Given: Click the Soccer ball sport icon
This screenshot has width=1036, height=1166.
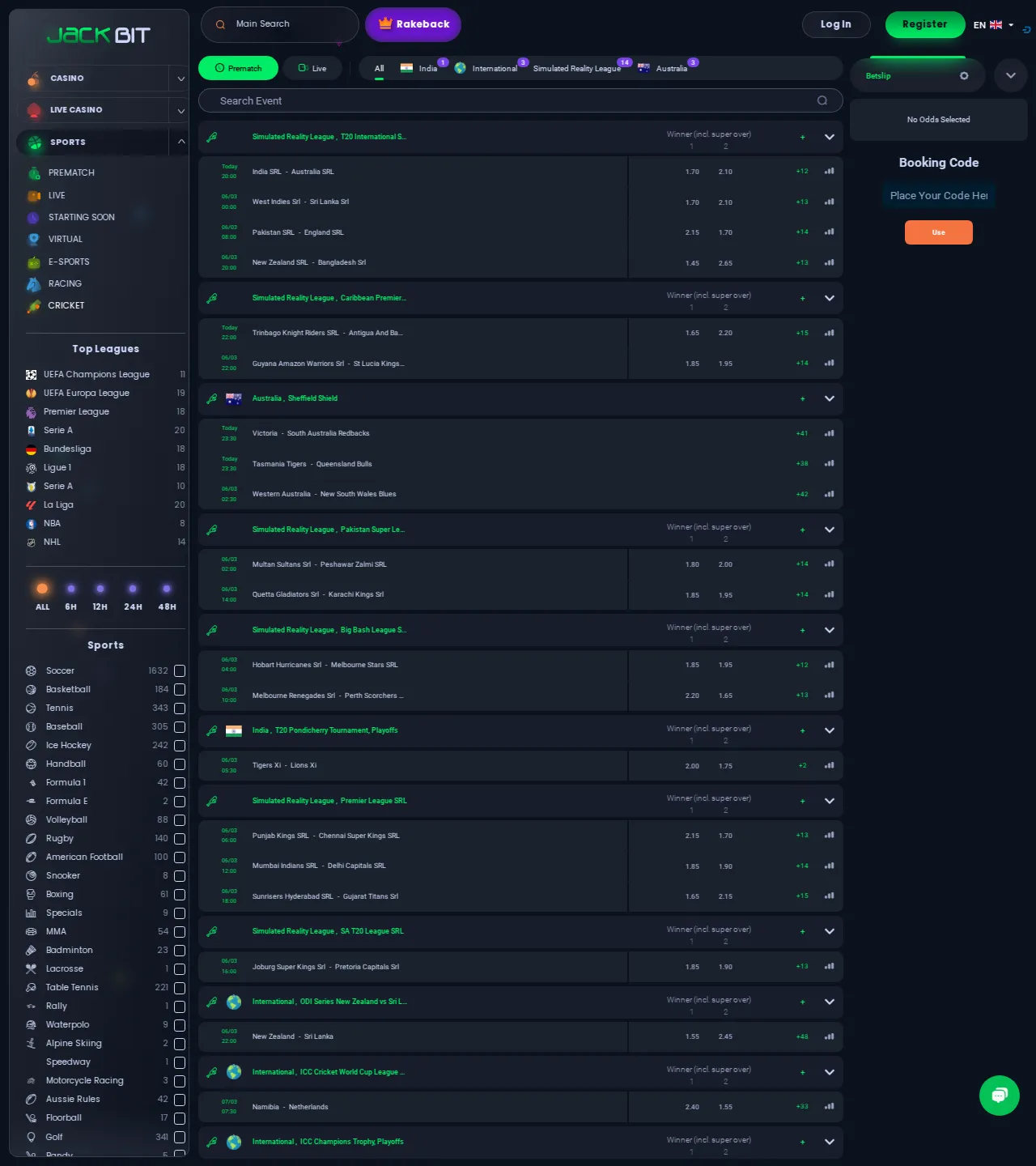Looking at the screenshot, I should click(31, 670).
